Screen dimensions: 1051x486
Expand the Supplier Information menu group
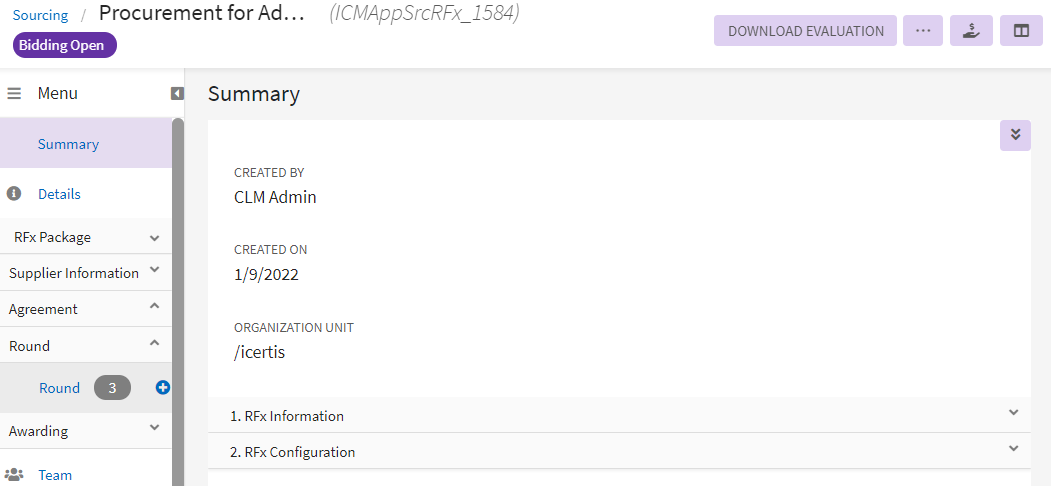coord(154,272)
